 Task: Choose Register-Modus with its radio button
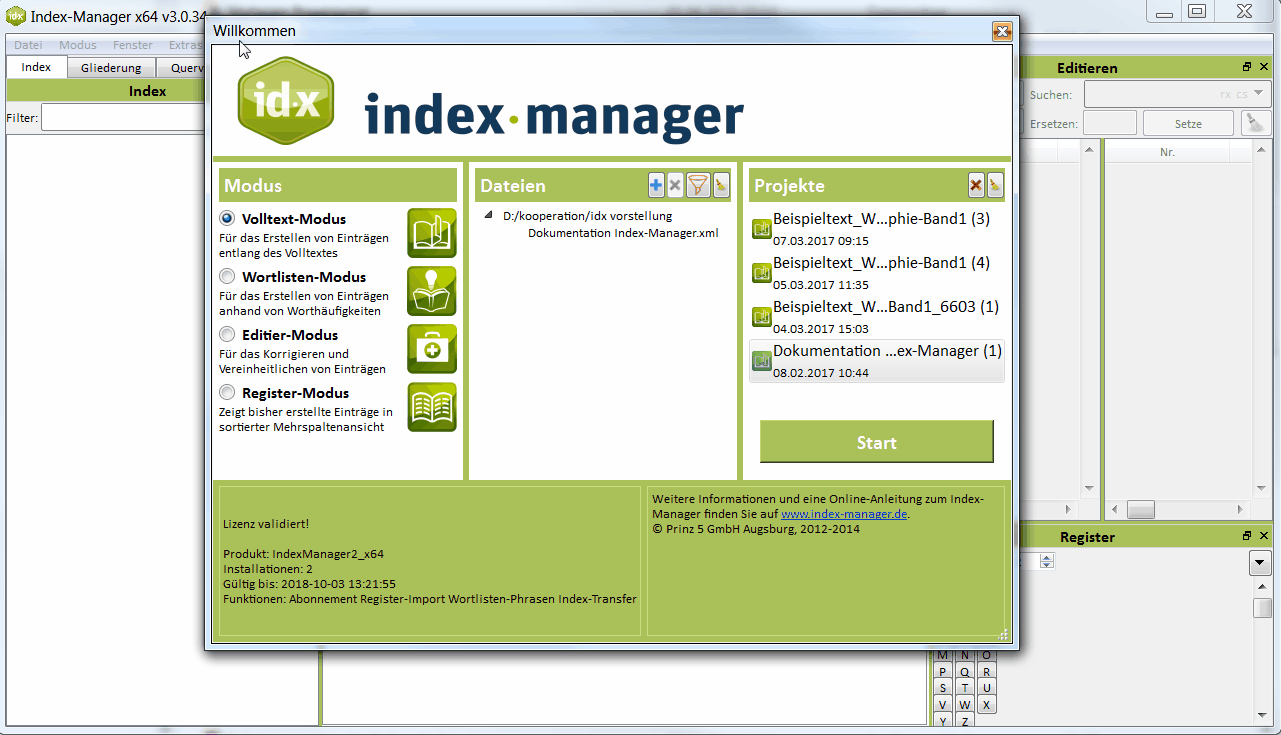227,392
